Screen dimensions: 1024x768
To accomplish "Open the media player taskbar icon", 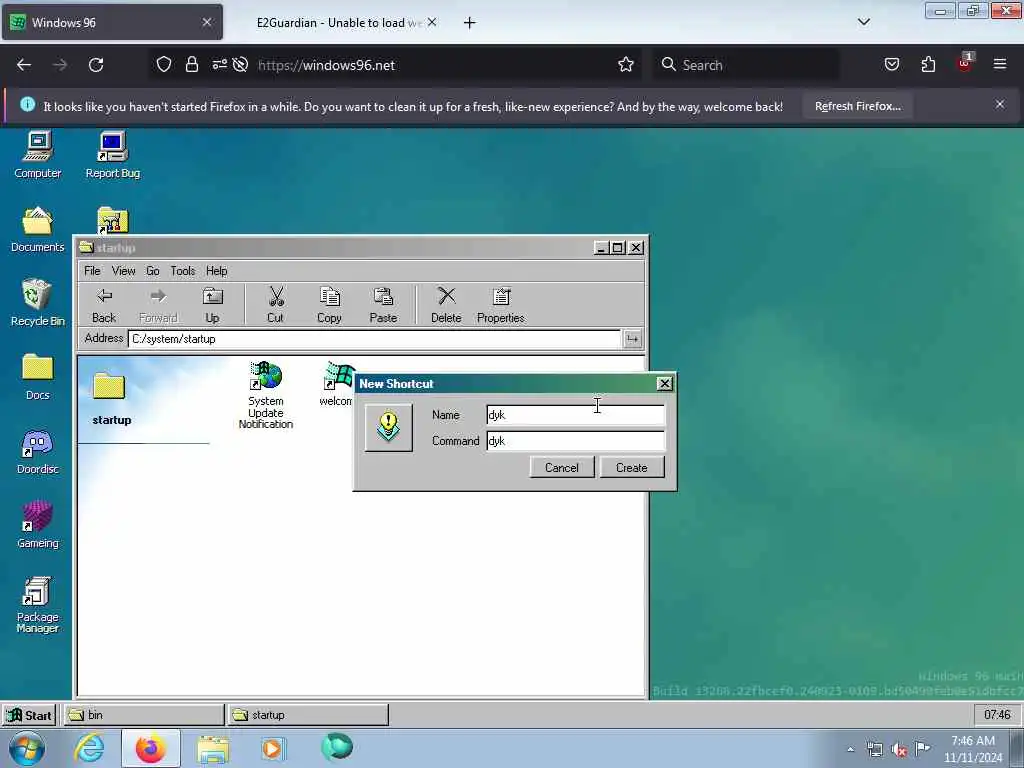I will click(273, 748).
